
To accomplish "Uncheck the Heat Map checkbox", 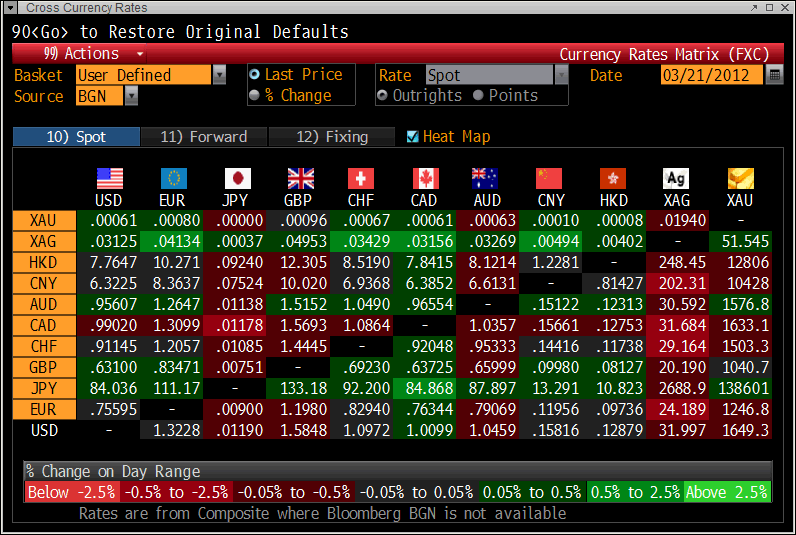I will [x=412, y=137].
